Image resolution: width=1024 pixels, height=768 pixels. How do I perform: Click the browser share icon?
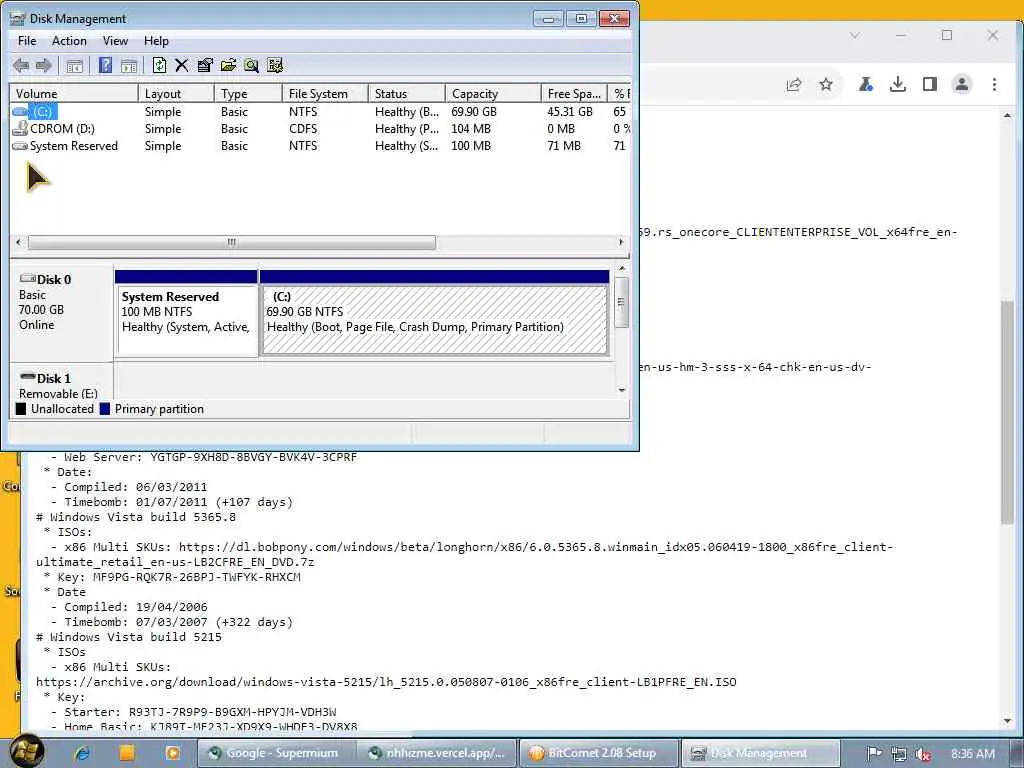794,84
